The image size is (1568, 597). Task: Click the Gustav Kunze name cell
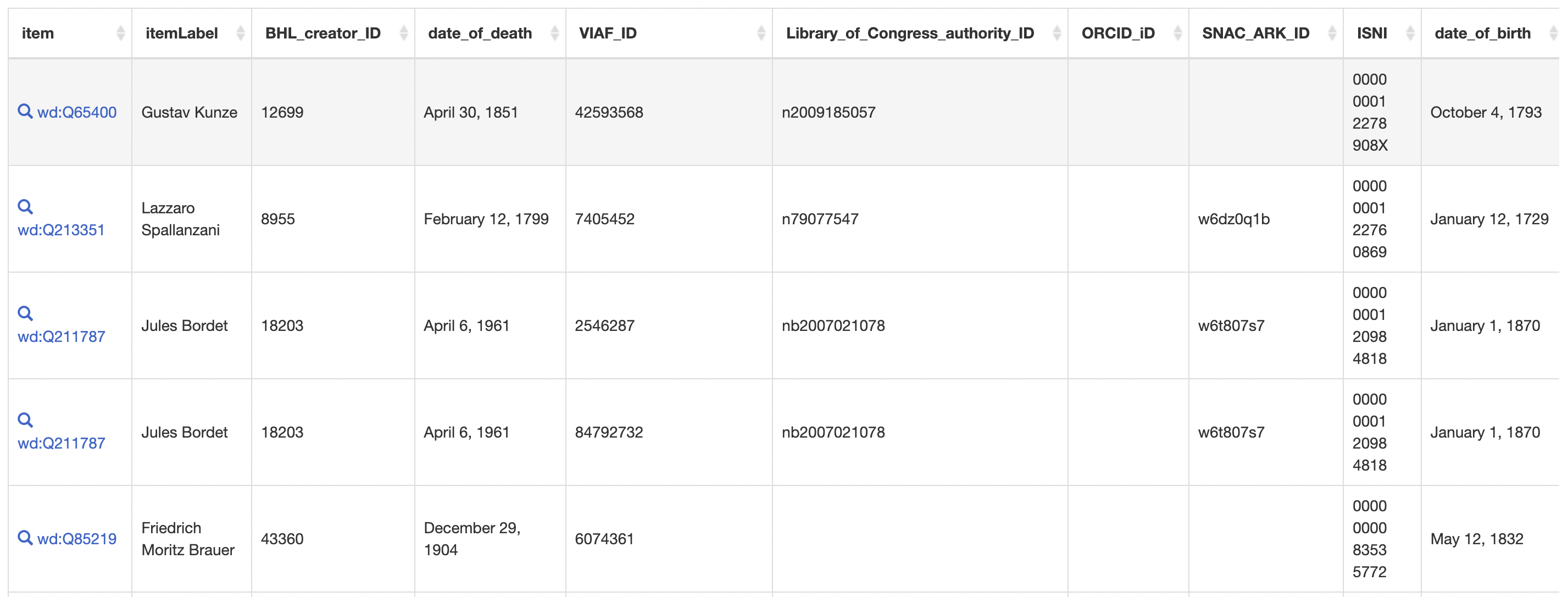click(190, 113)
